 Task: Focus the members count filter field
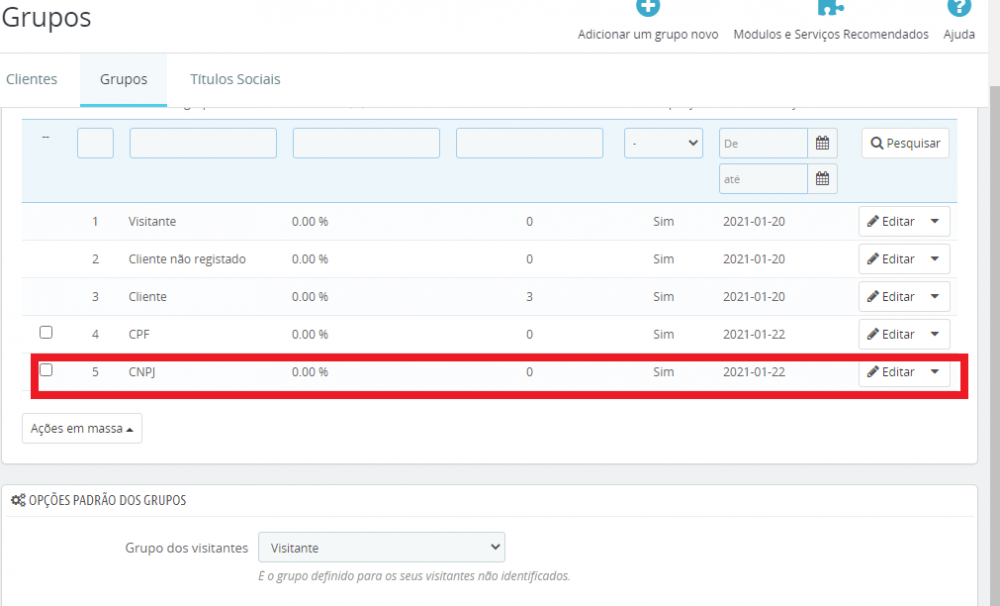pyautogui.click(x=529, y=143)
